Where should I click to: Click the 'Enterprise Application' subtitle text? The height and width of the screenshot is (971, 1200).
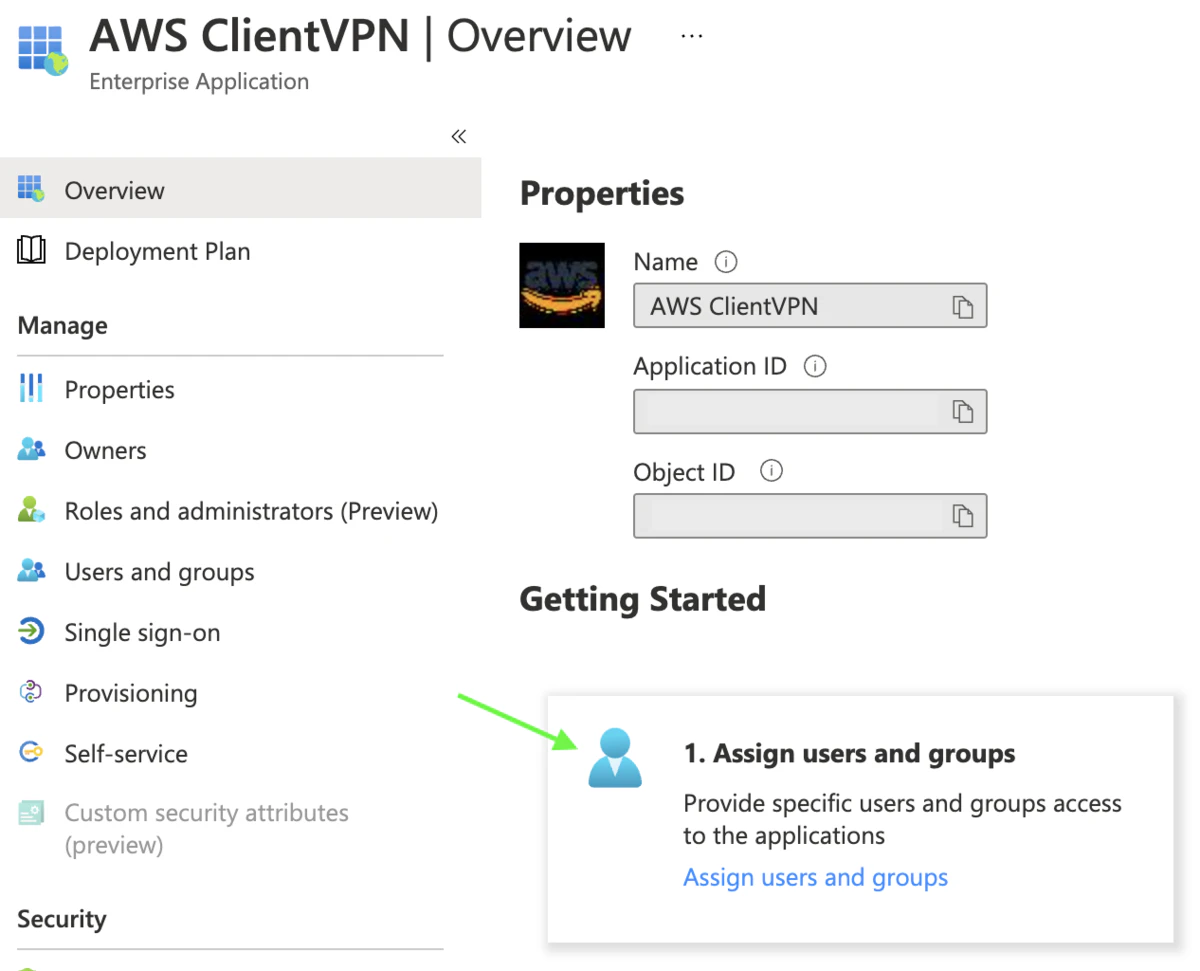199,82
